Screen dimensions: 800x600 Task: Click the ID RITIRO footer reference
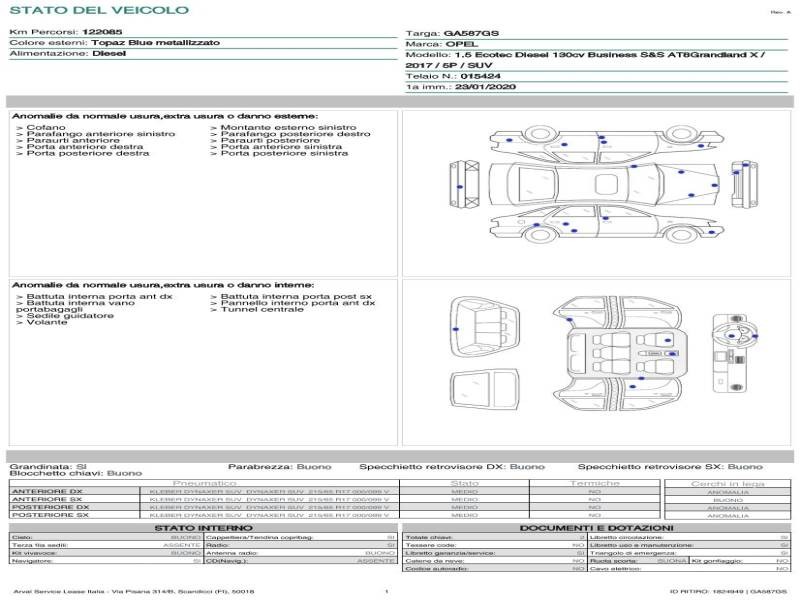point(729,592)
